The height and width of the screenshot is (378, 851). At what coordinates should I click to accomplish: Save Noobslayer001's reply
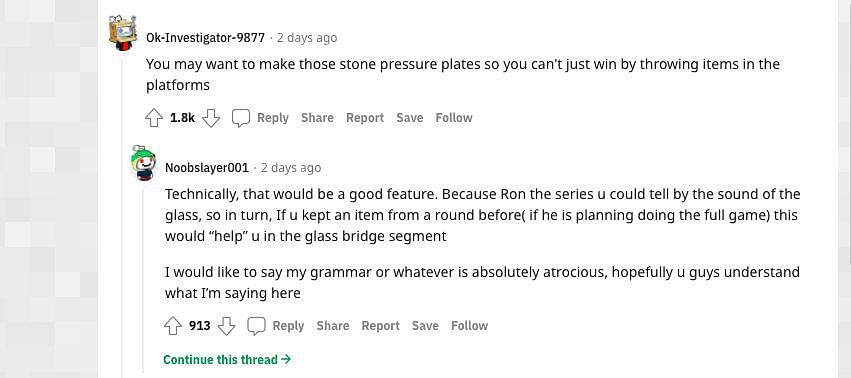tap(425, 326)
